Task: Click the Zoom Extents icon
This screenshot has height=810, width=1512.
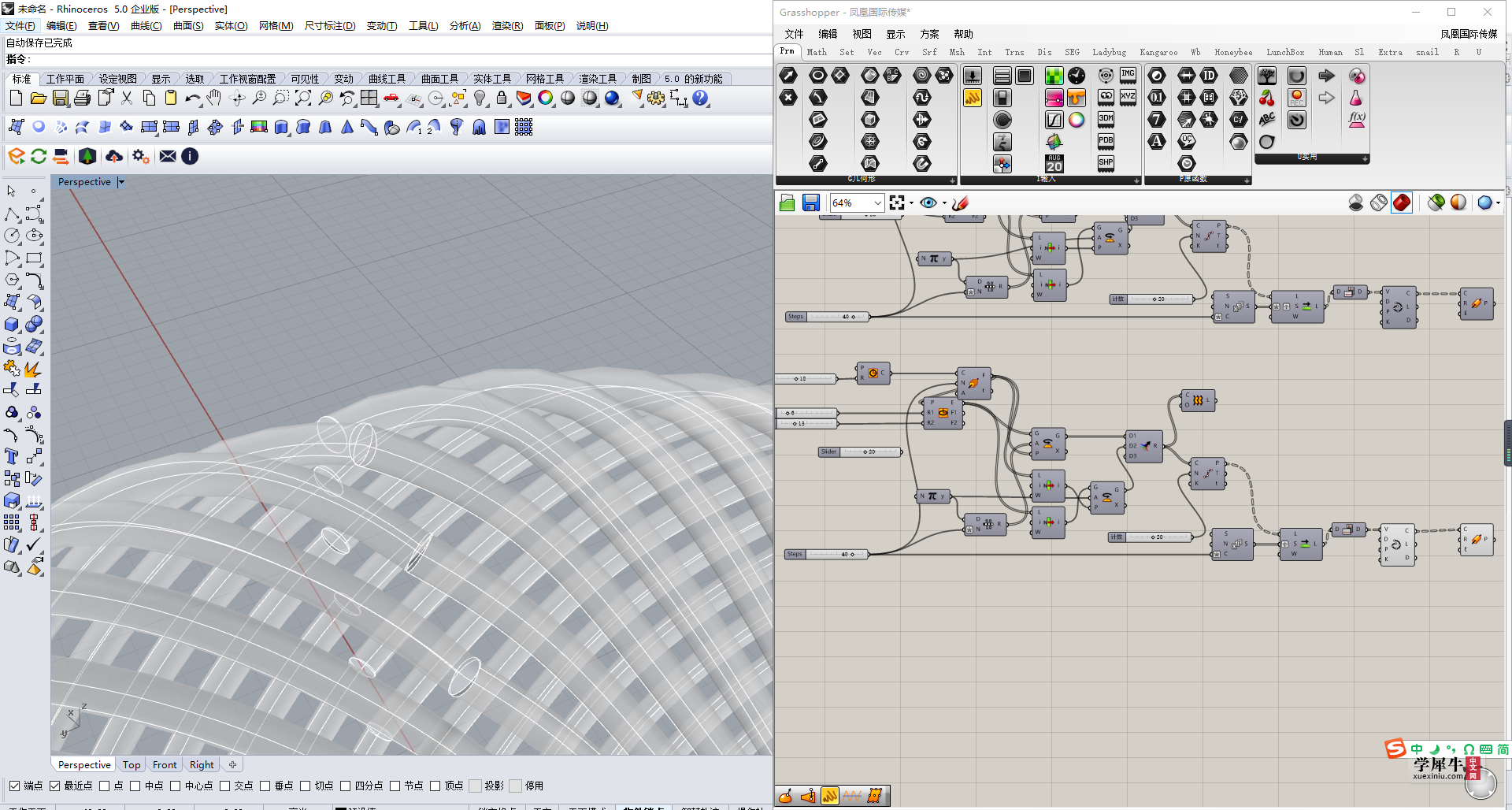Action: coord(303,98)
